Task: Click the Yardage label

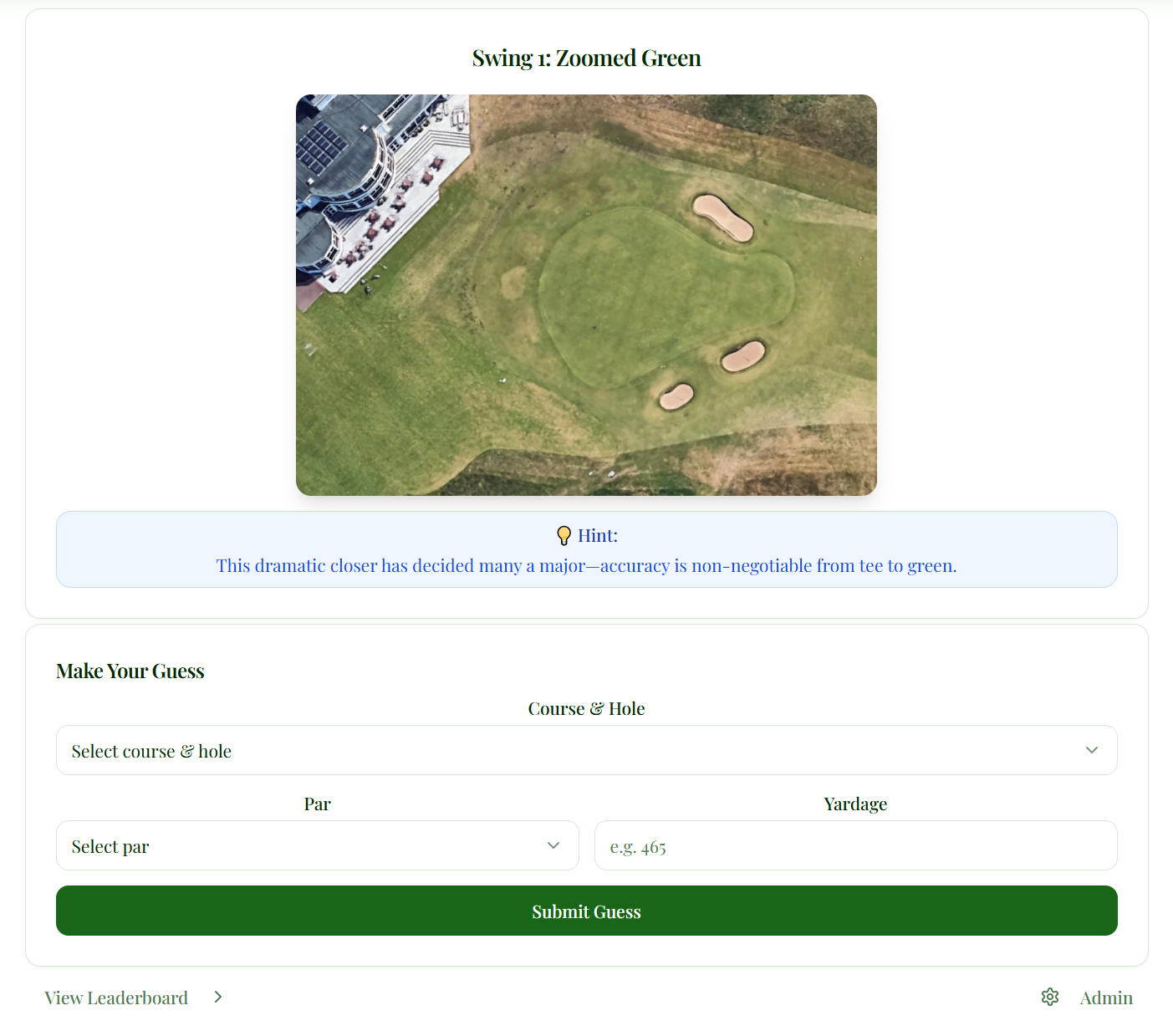Action: pos(855,804)
